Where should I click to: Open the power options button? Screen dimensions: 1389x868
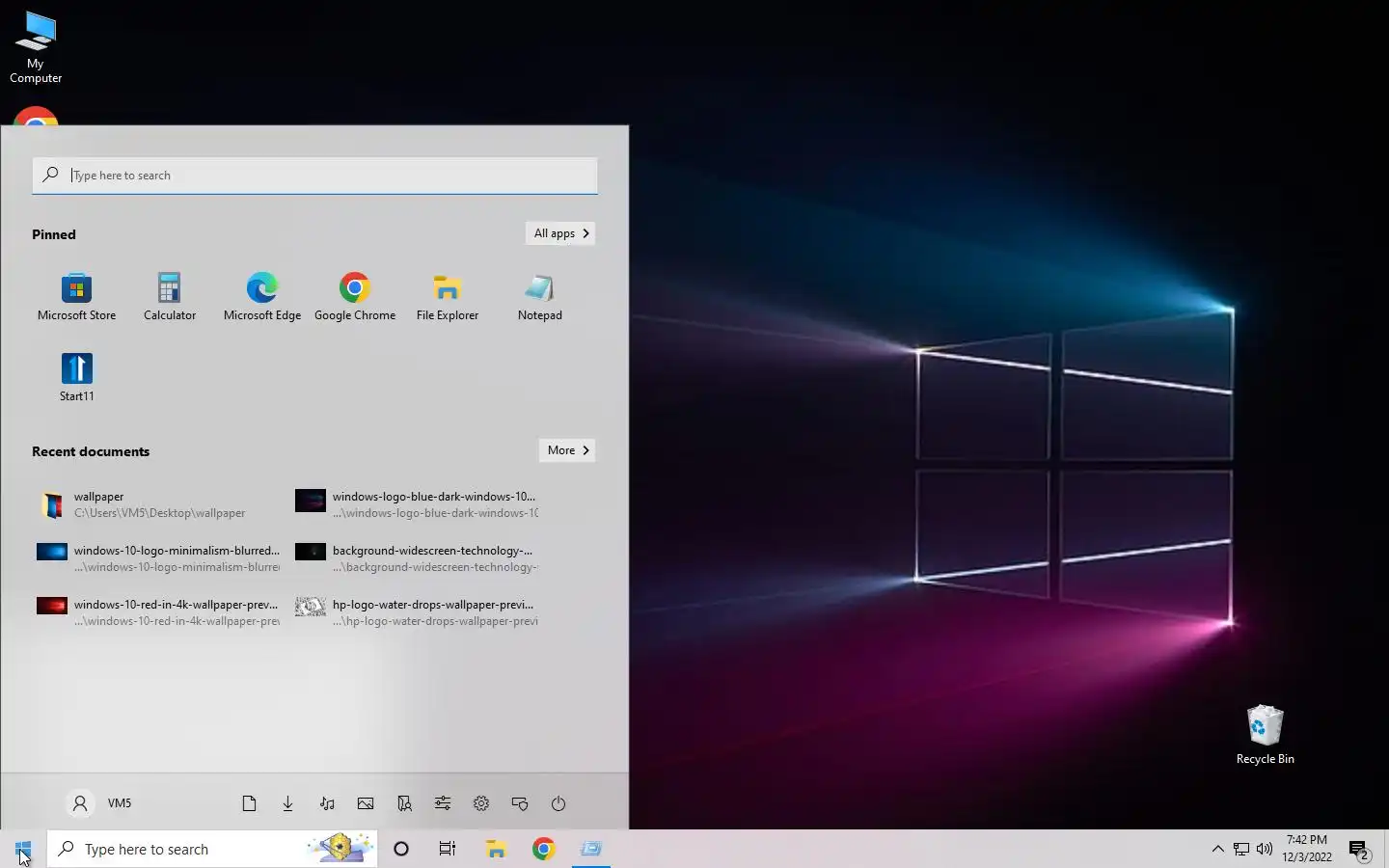point(558,803)
